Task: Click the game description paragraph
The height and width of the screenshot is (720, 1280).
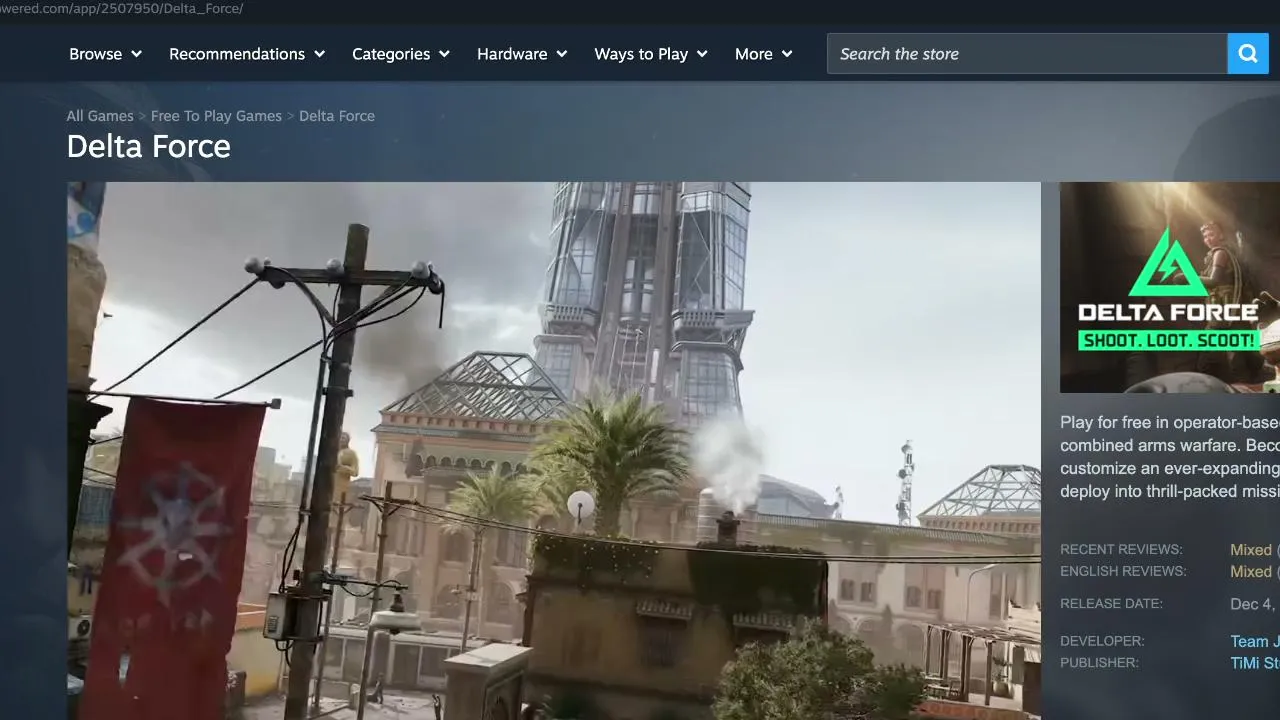Action: click(x=1170, y=457)
